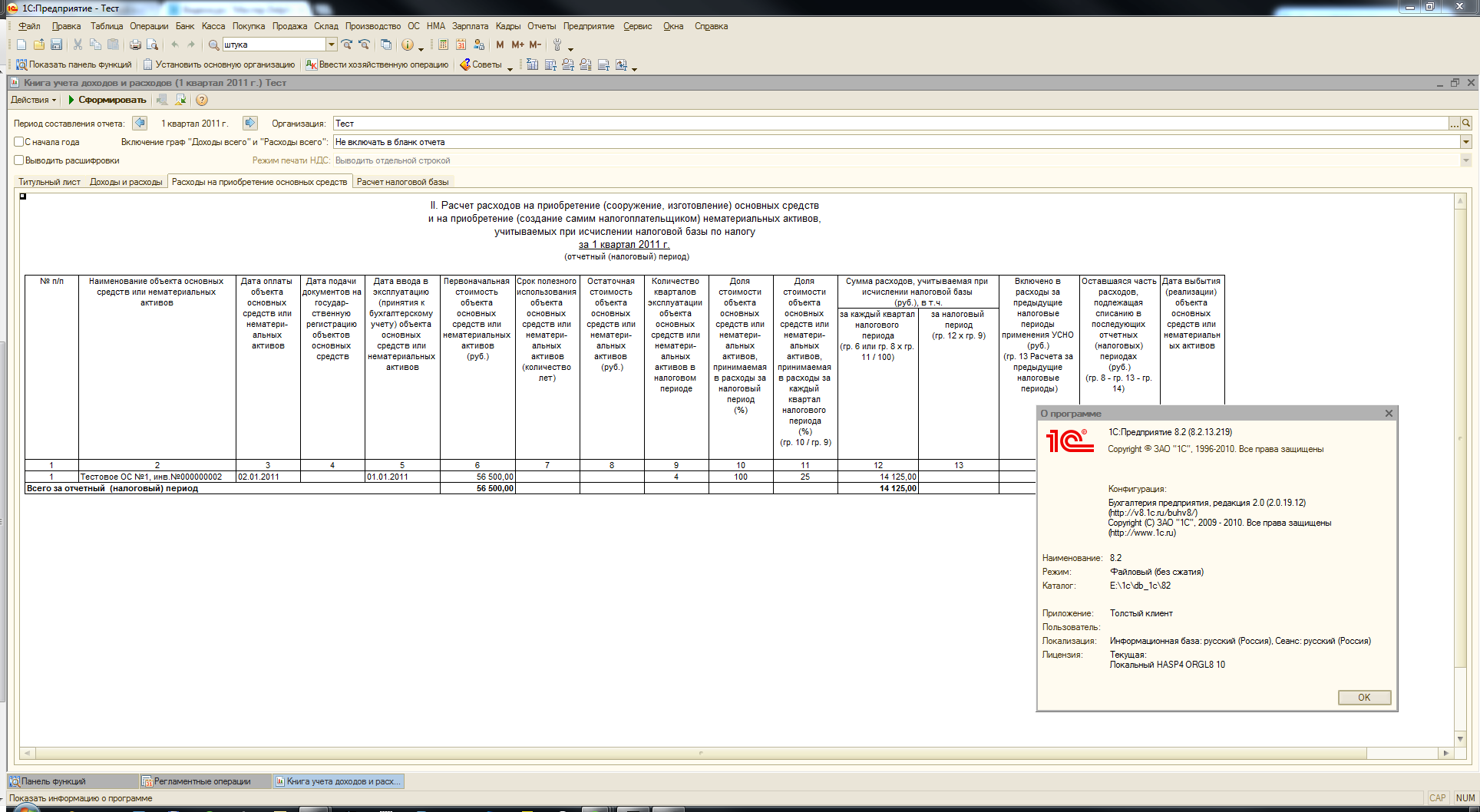
Task: Toggle the 'Выводить расшифровки' checkbox
Action: coord(19,160)
